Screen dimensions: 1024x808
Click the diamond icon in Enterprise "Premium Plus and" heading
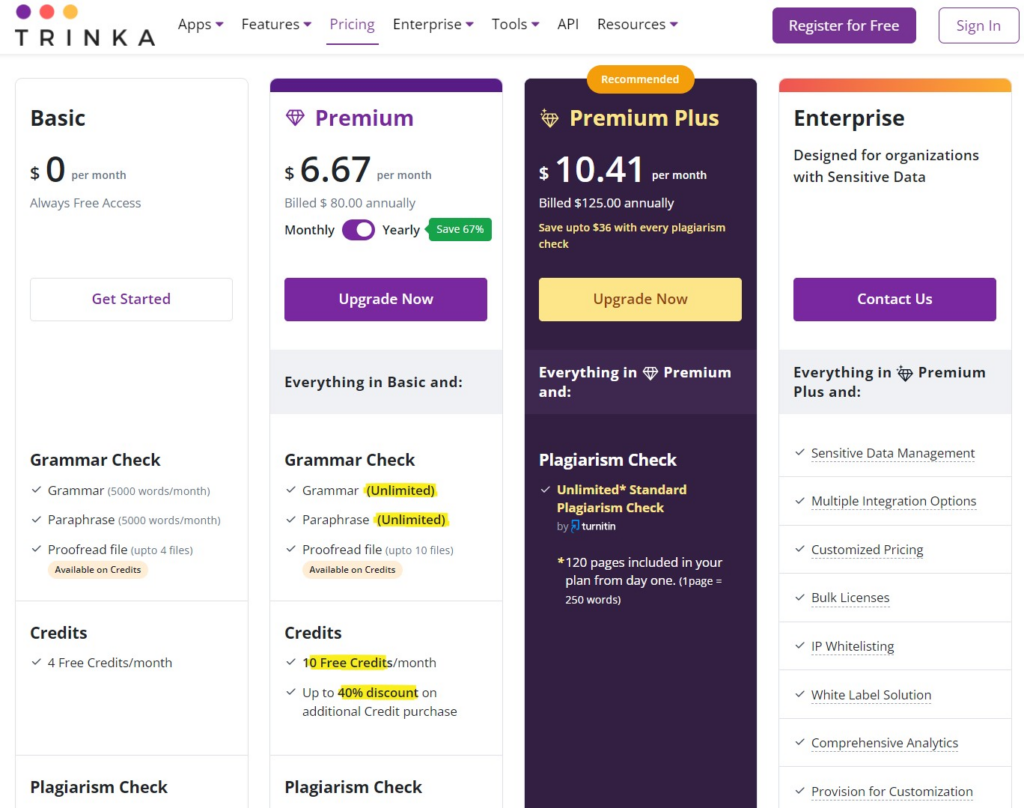pos(904,373)
